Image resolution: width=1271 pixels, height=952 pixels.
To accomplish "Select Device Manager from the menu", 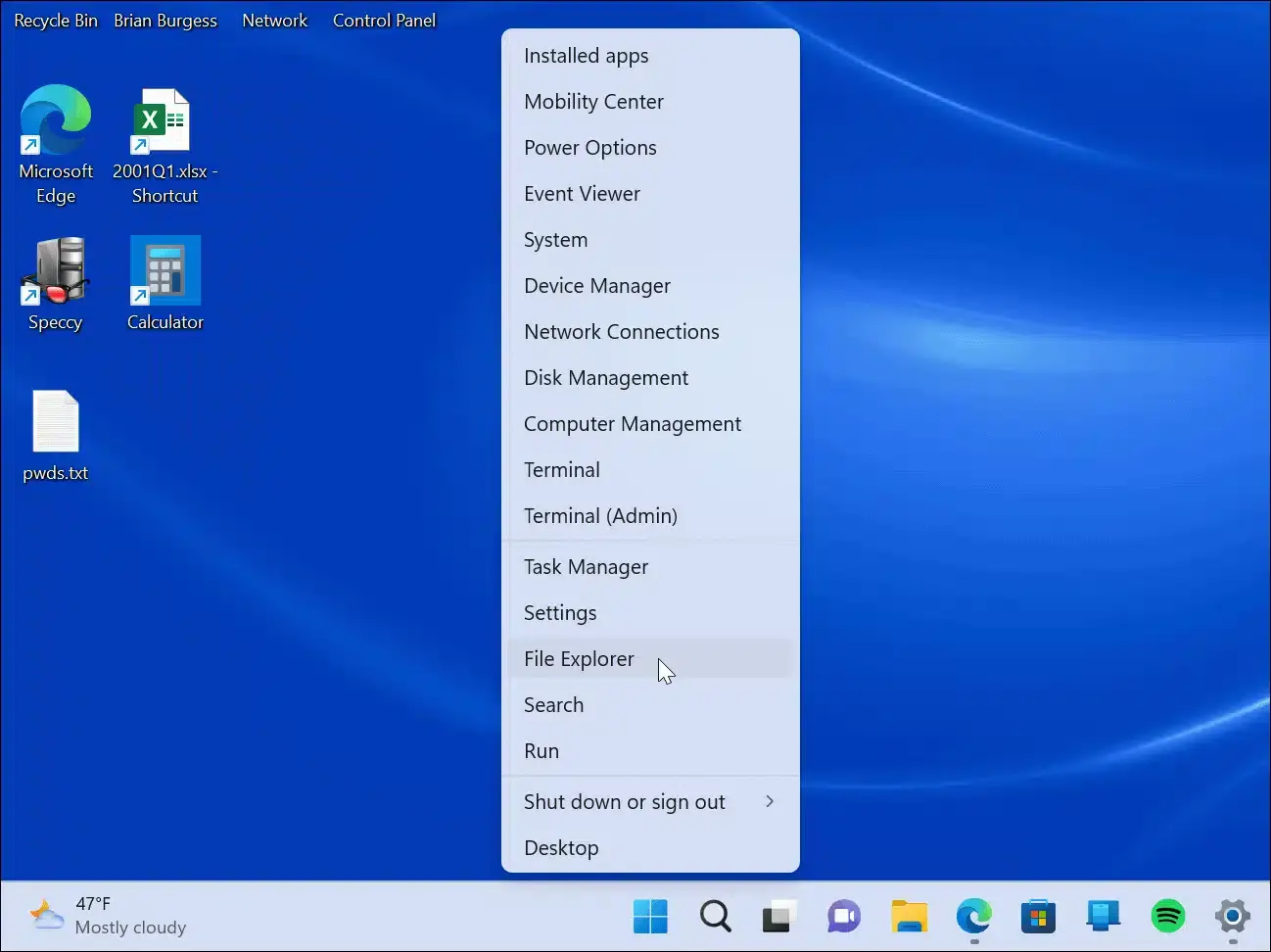I will click(x=597, y=285).
